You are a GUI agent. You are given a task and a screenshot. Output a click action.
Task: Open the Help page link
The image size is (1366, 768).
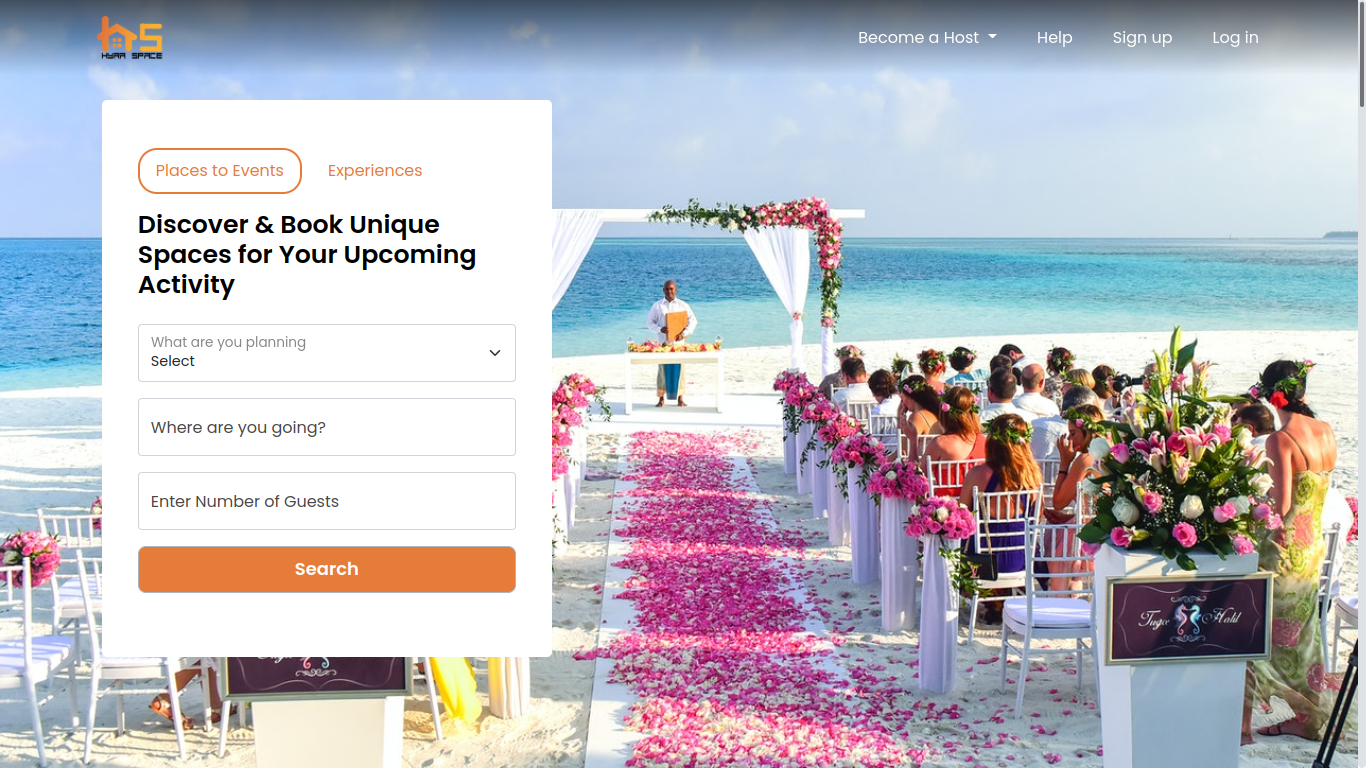[1054, 38]
